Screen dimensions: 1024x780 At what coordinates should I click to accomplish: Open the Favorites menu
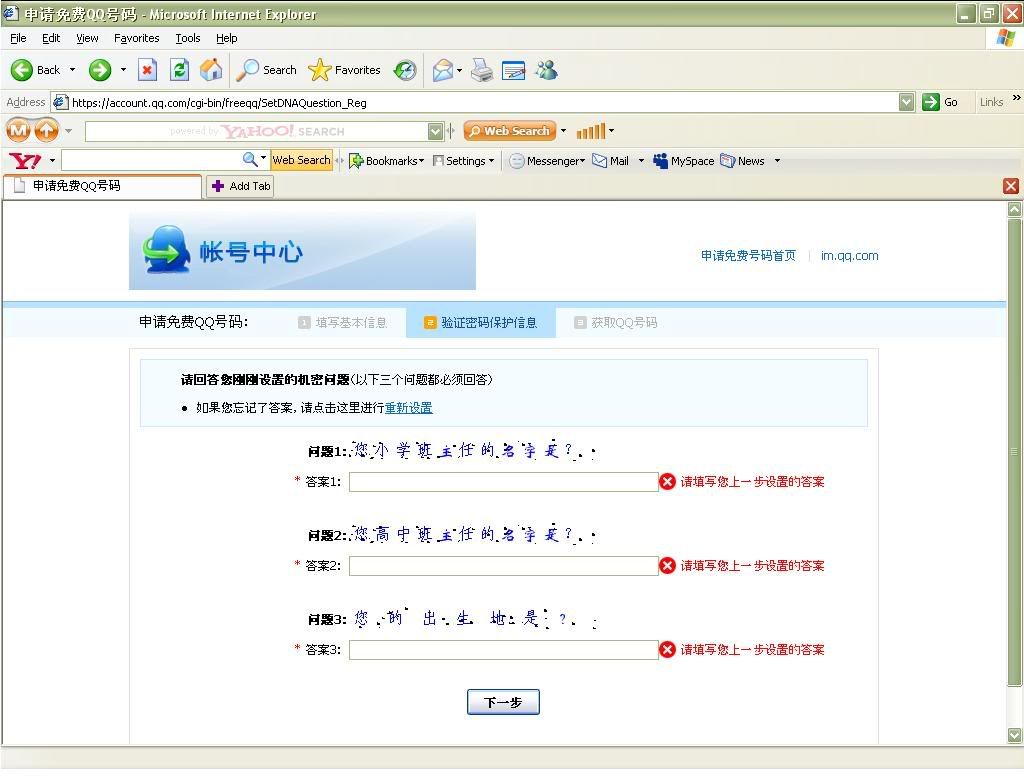(x=136, y=38)
